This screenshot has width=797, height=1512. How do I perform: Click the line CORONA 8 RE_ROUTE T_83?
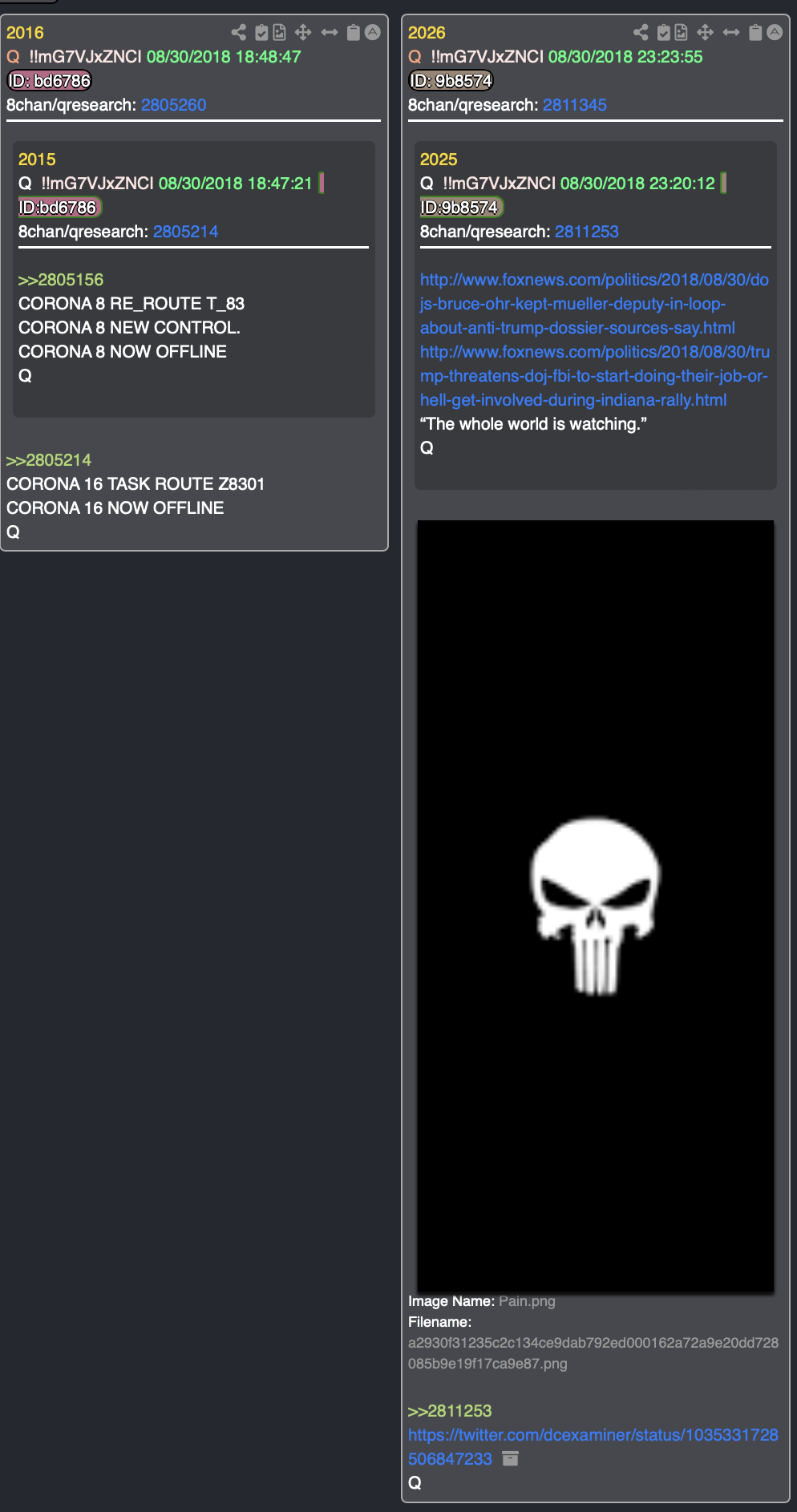point(131,304)
